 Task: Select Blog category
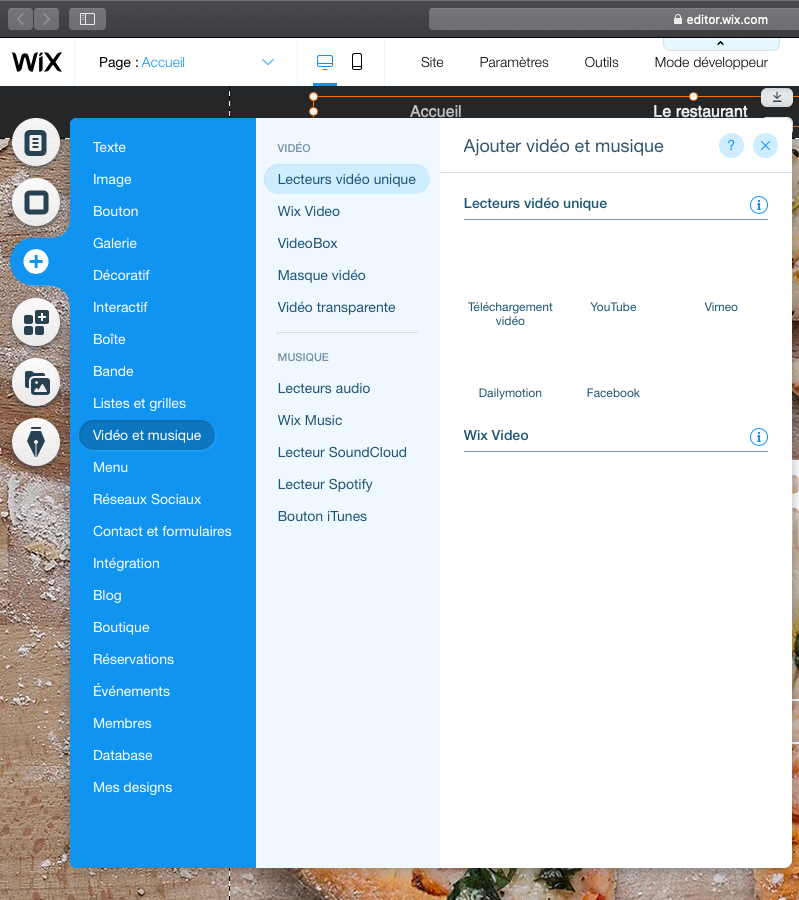click(x=107, y=595)
